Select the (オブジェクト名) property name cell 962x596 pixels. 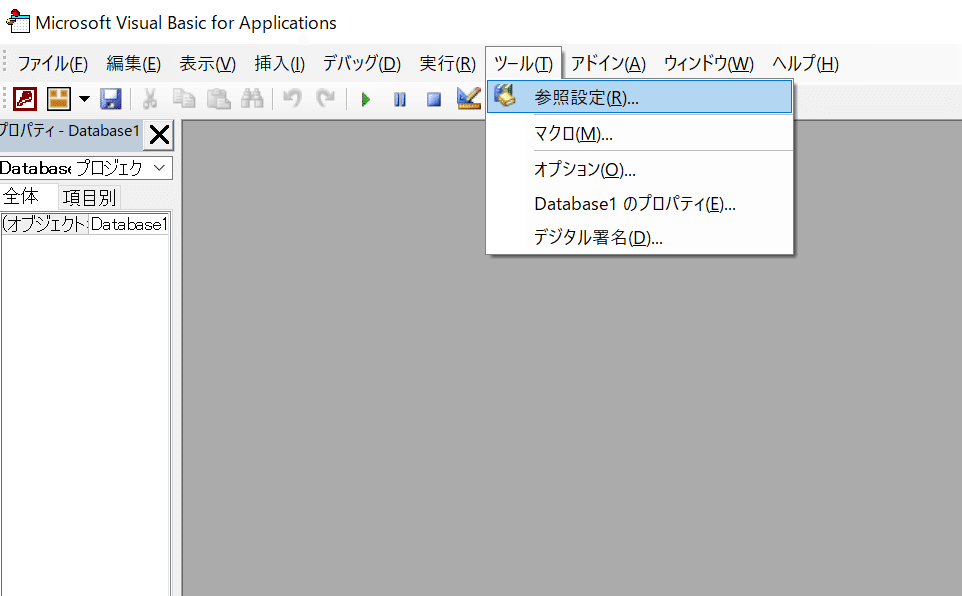click(44, 223)
